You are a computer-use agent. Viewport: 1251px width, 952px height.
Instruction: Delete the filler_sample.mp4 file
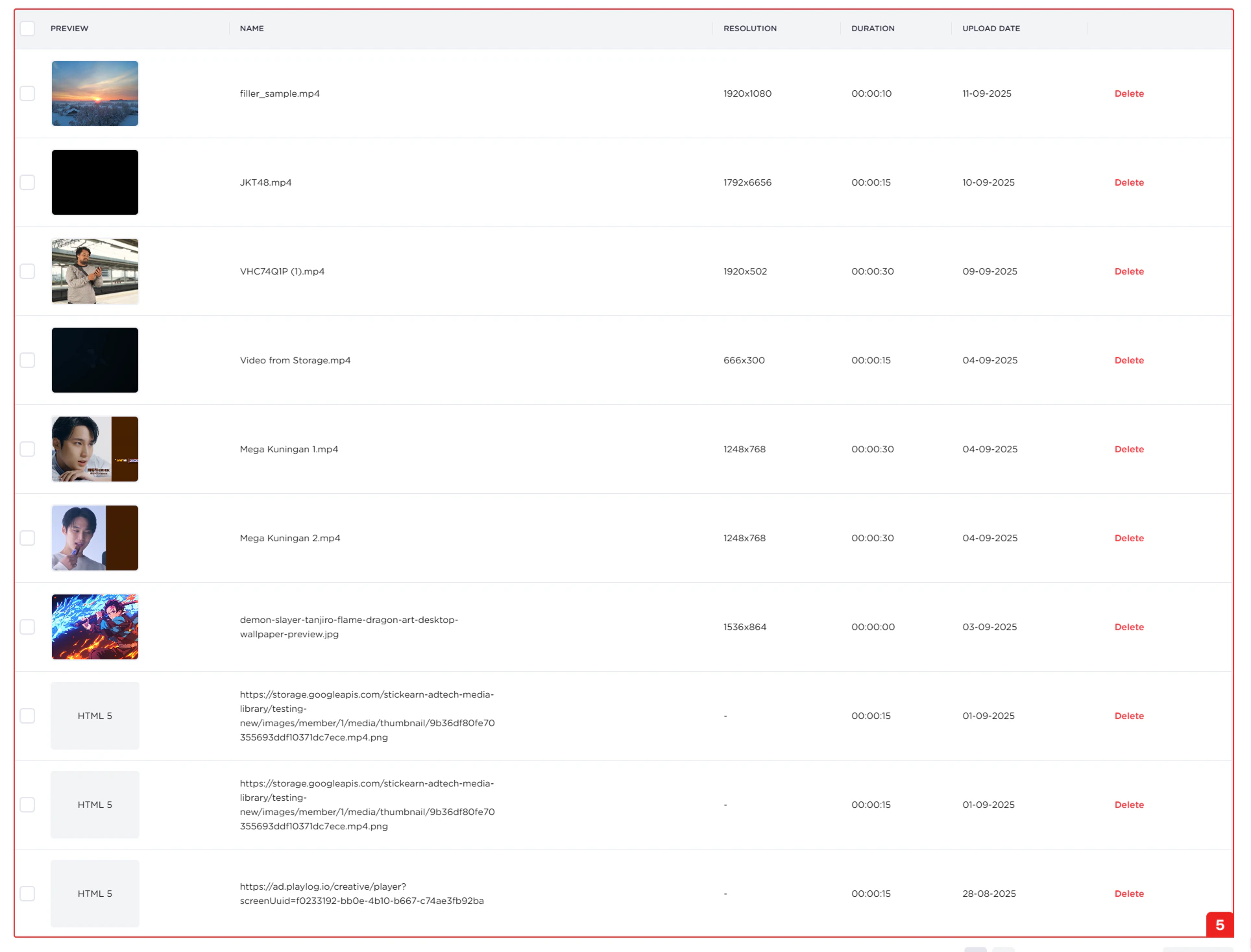pos(1129,93)
